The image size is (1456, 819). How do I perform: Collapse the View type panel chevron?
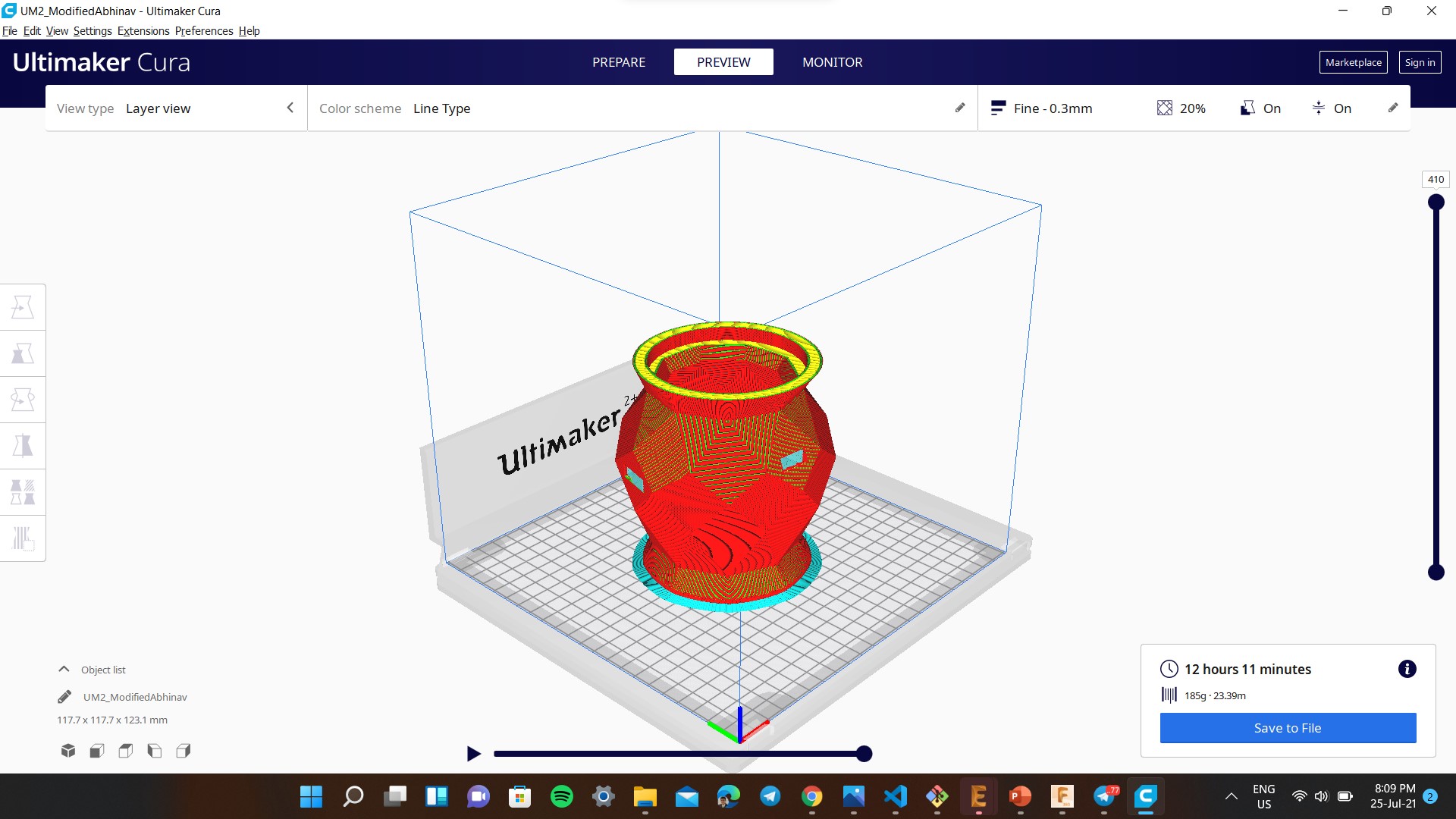pyautogui.click(x=290, y=108)
